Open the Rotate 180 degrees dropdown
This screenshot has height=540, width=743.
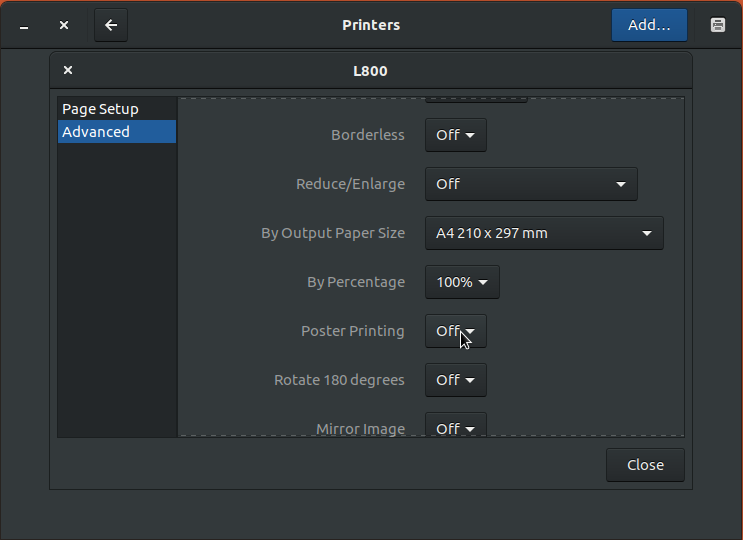point(456,380)
